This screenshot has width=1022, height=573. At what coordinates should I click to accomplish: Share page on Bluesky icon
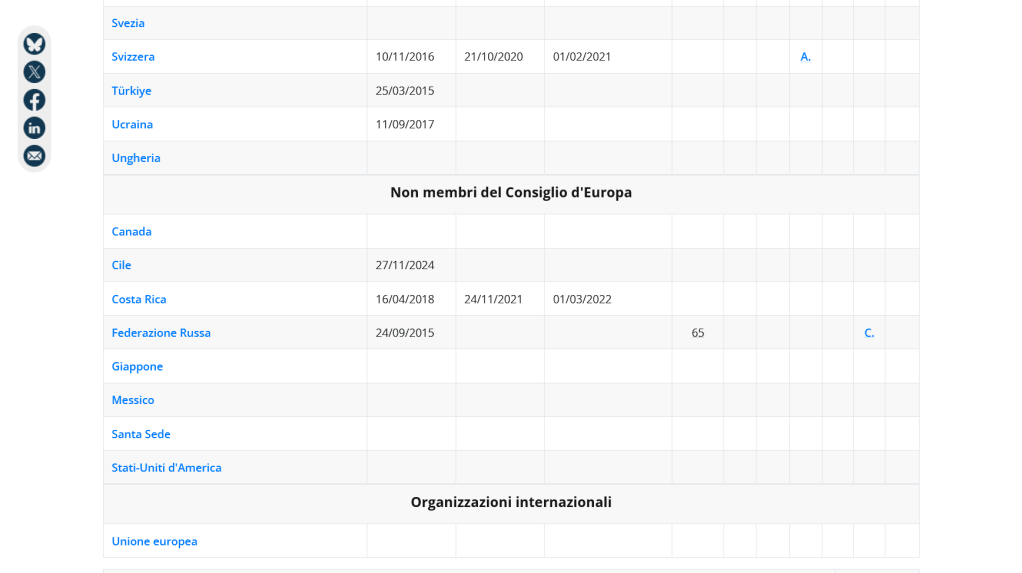pos(34,44)
